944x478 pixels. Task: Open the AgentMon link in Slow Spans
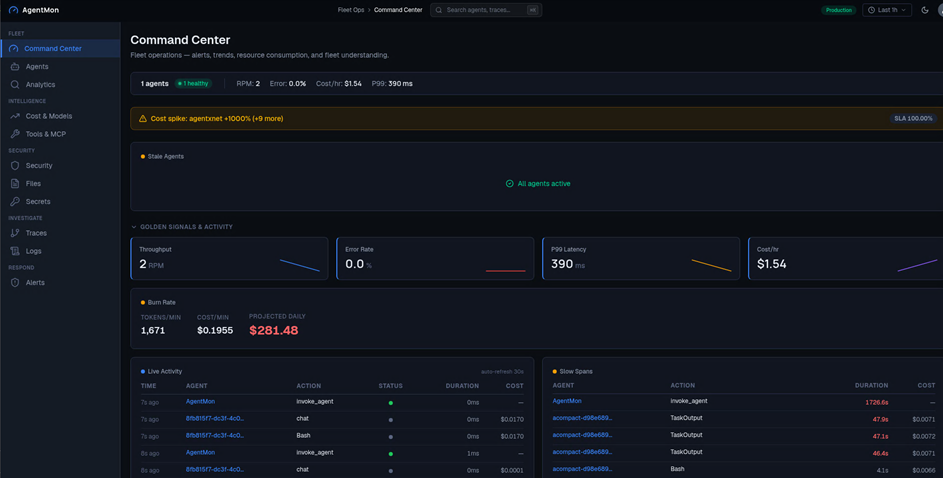click(567, 401)
